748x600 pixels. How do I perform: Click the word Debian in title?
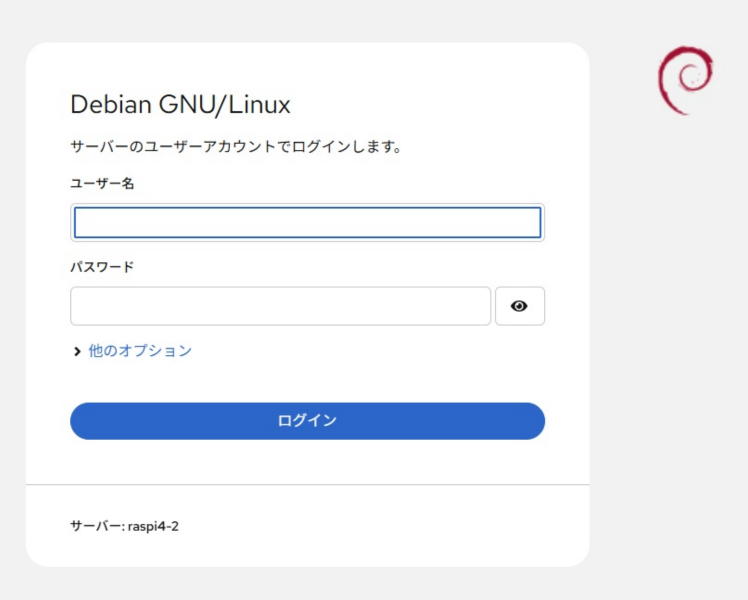[111, 104]
